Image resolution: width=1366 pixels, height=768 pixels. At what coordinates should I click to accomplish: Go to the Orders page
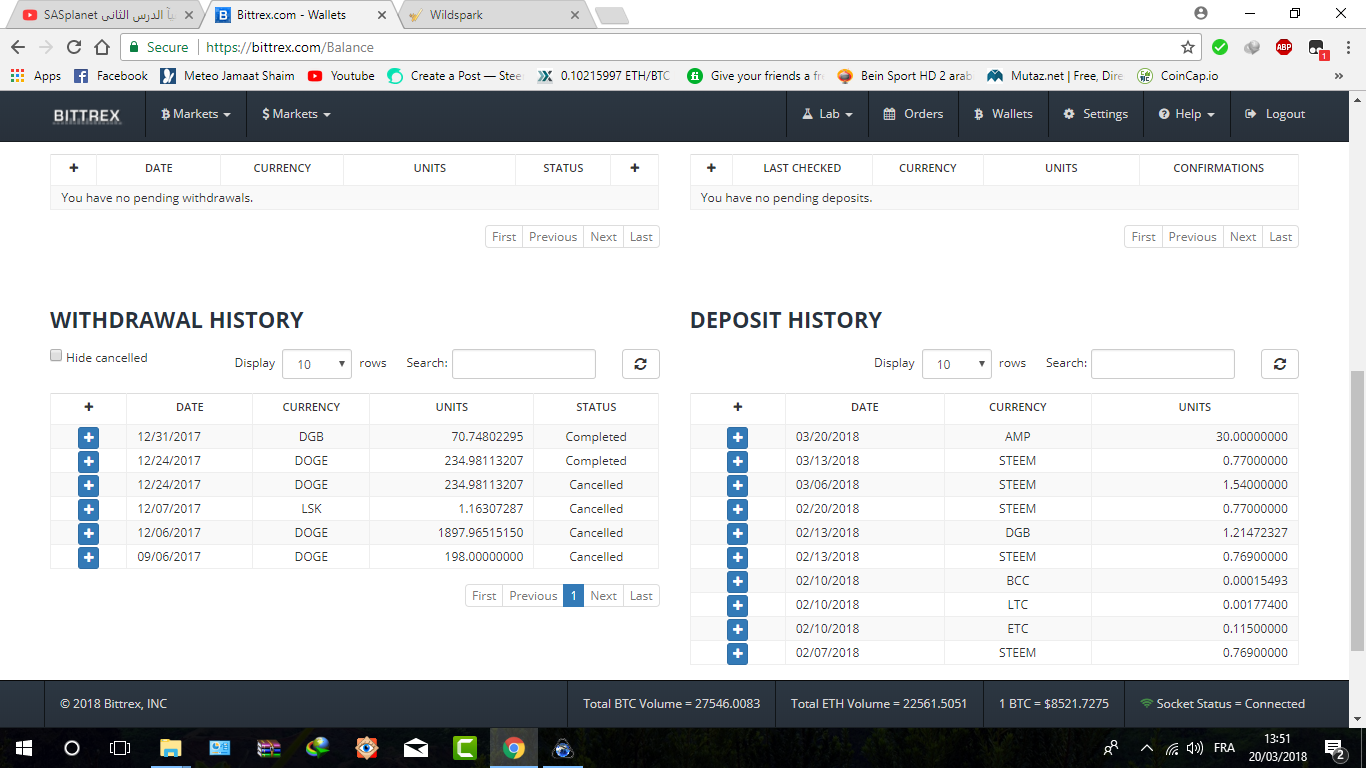(913, 114)
